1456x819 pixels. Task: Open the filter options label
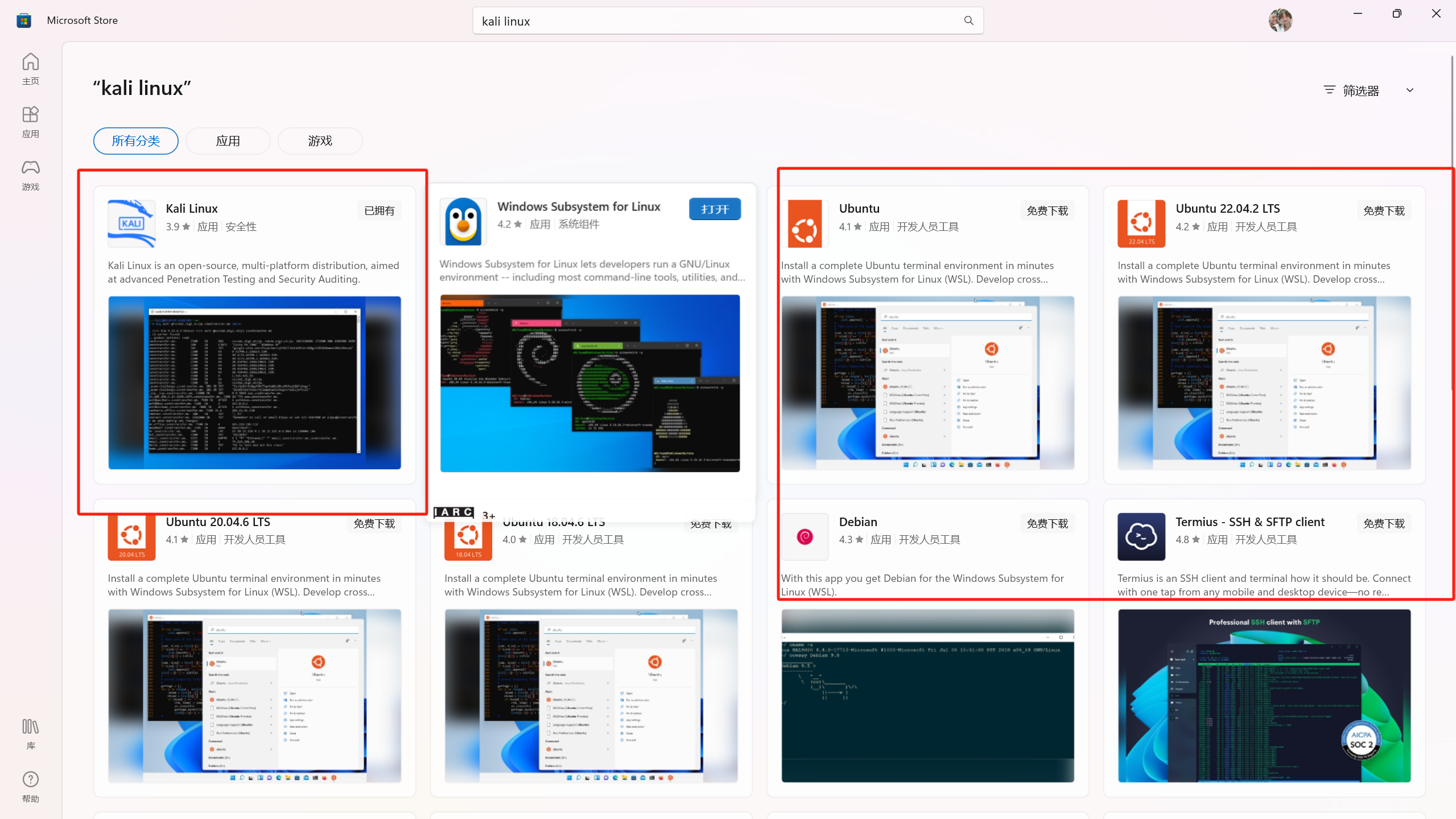coord(1360,90)
